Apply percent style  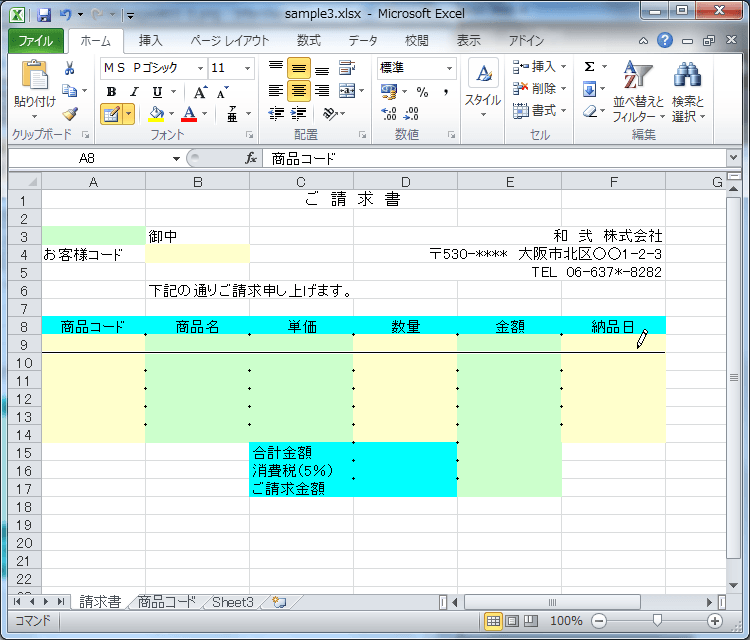422,91
